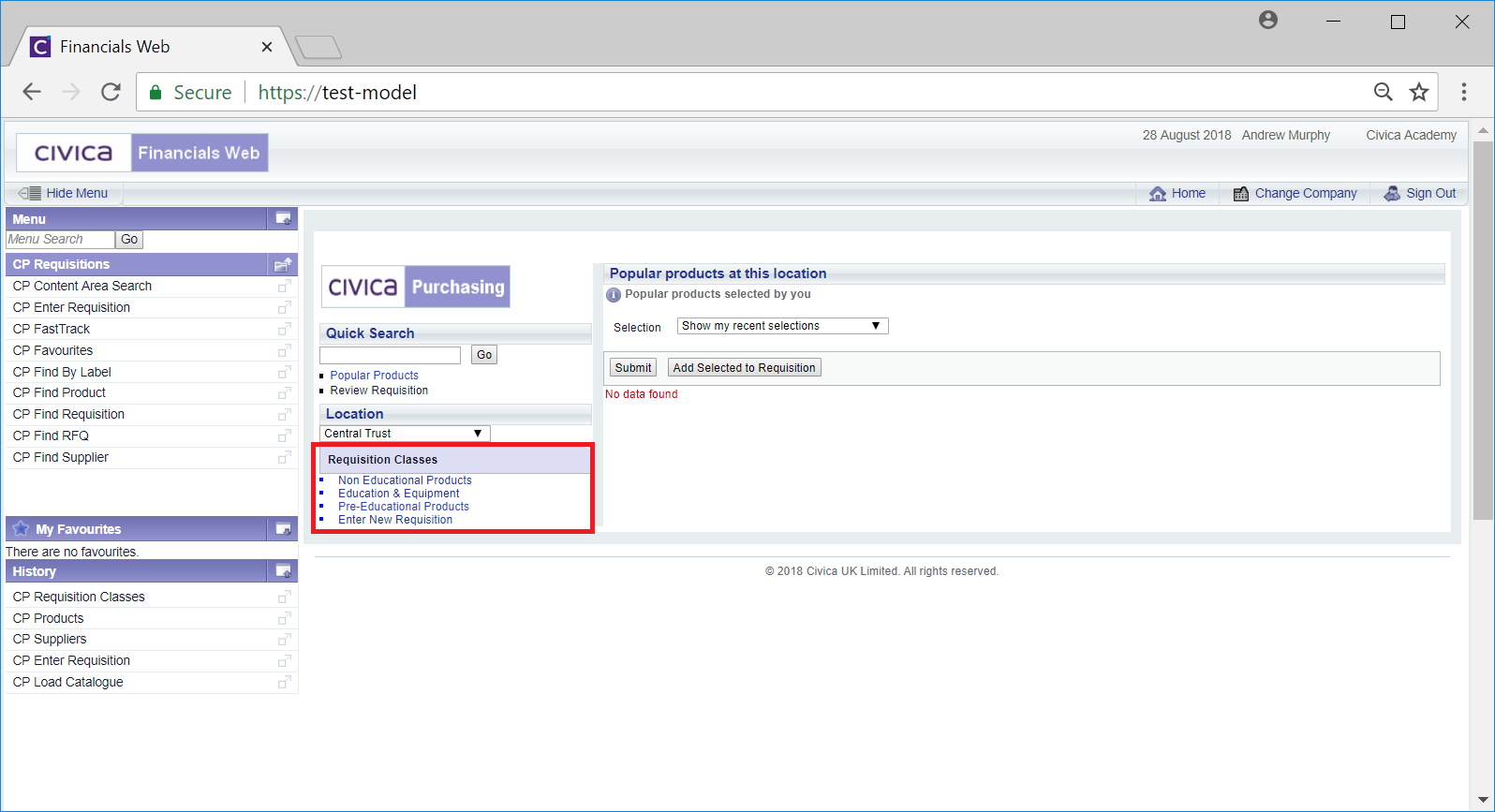1495x812 pixels.
Task: Click the Submit button
Action: tap(633, 368)
